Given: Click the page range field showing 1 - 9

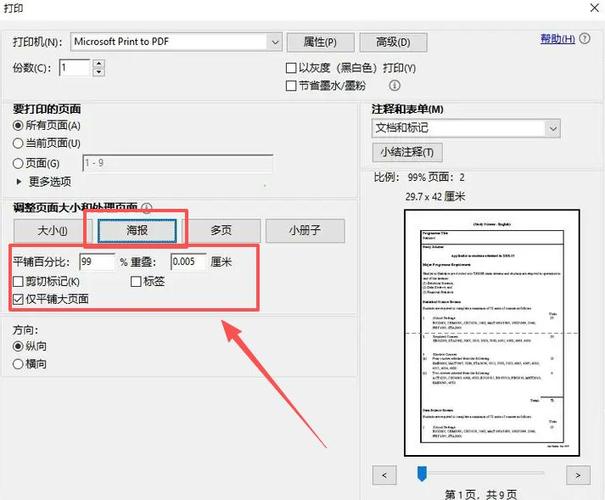Looking at the screenshot, I should coord(178,163).
